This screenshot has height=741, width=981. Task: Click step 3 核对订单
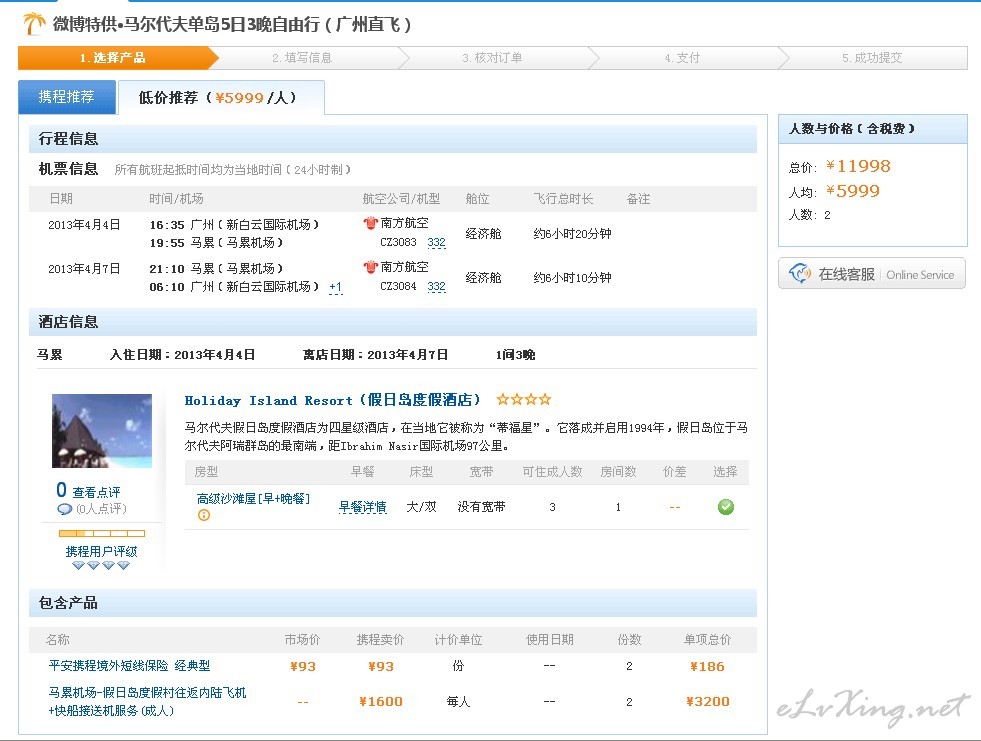point(492,58)
